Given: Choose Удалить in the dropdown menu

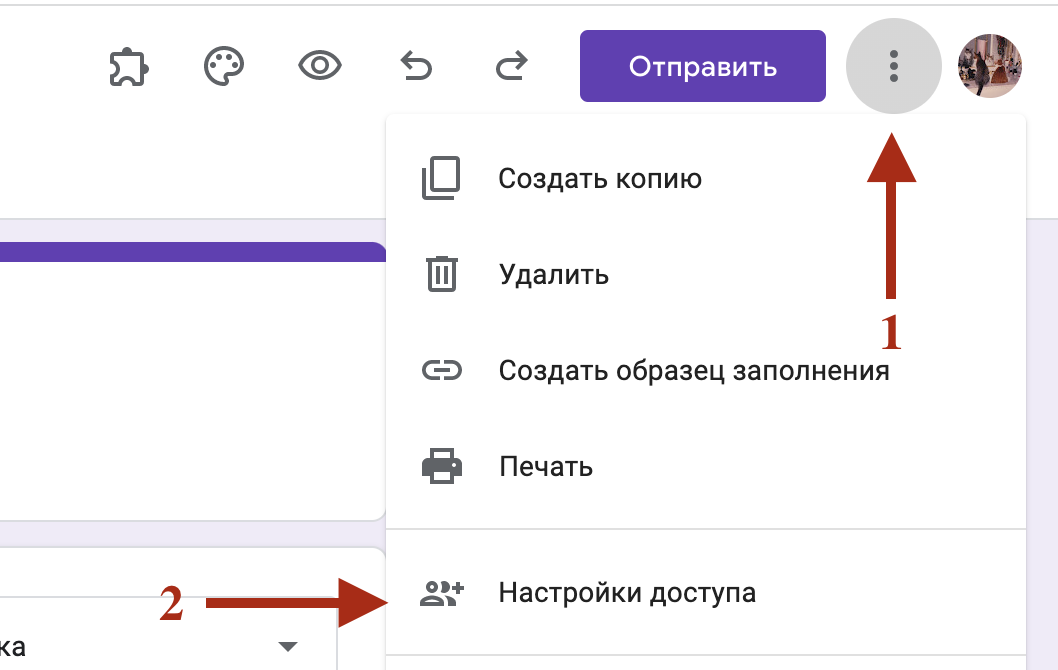Looking at the screenshot, I should click(553, 274).
